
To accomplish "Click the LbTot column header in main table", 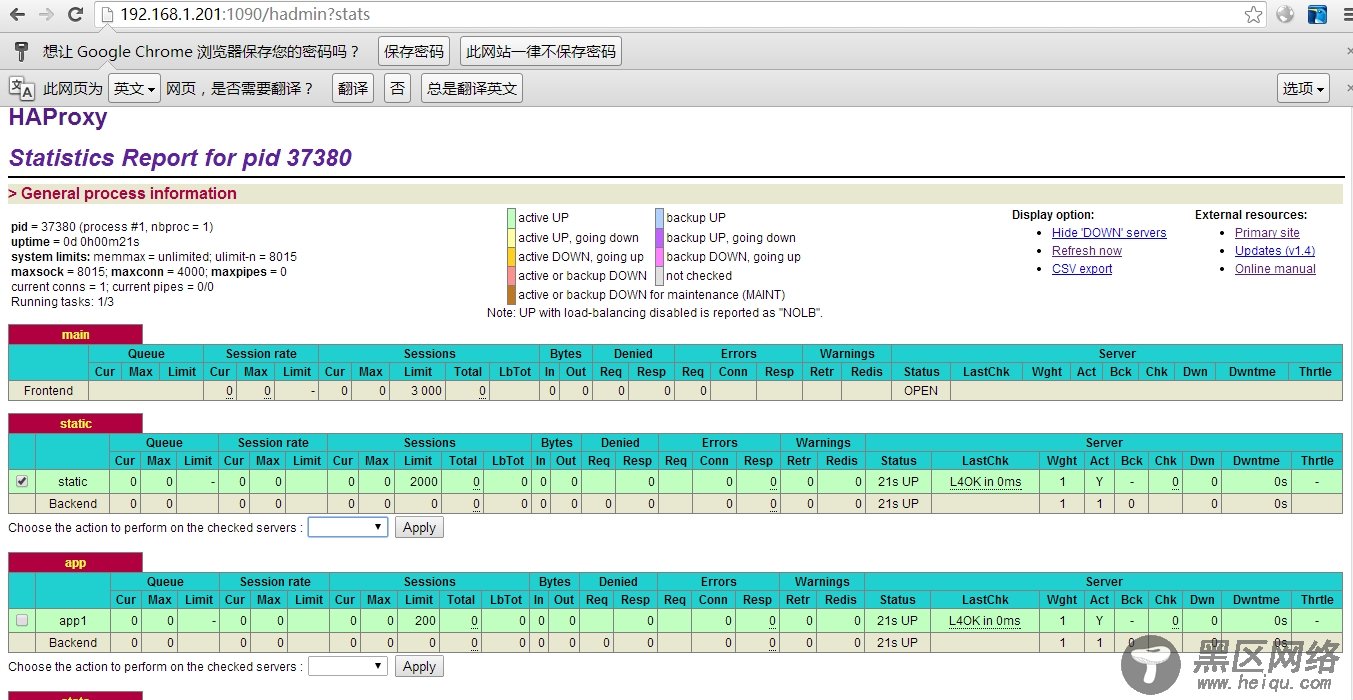I will (x=515, y=372).
